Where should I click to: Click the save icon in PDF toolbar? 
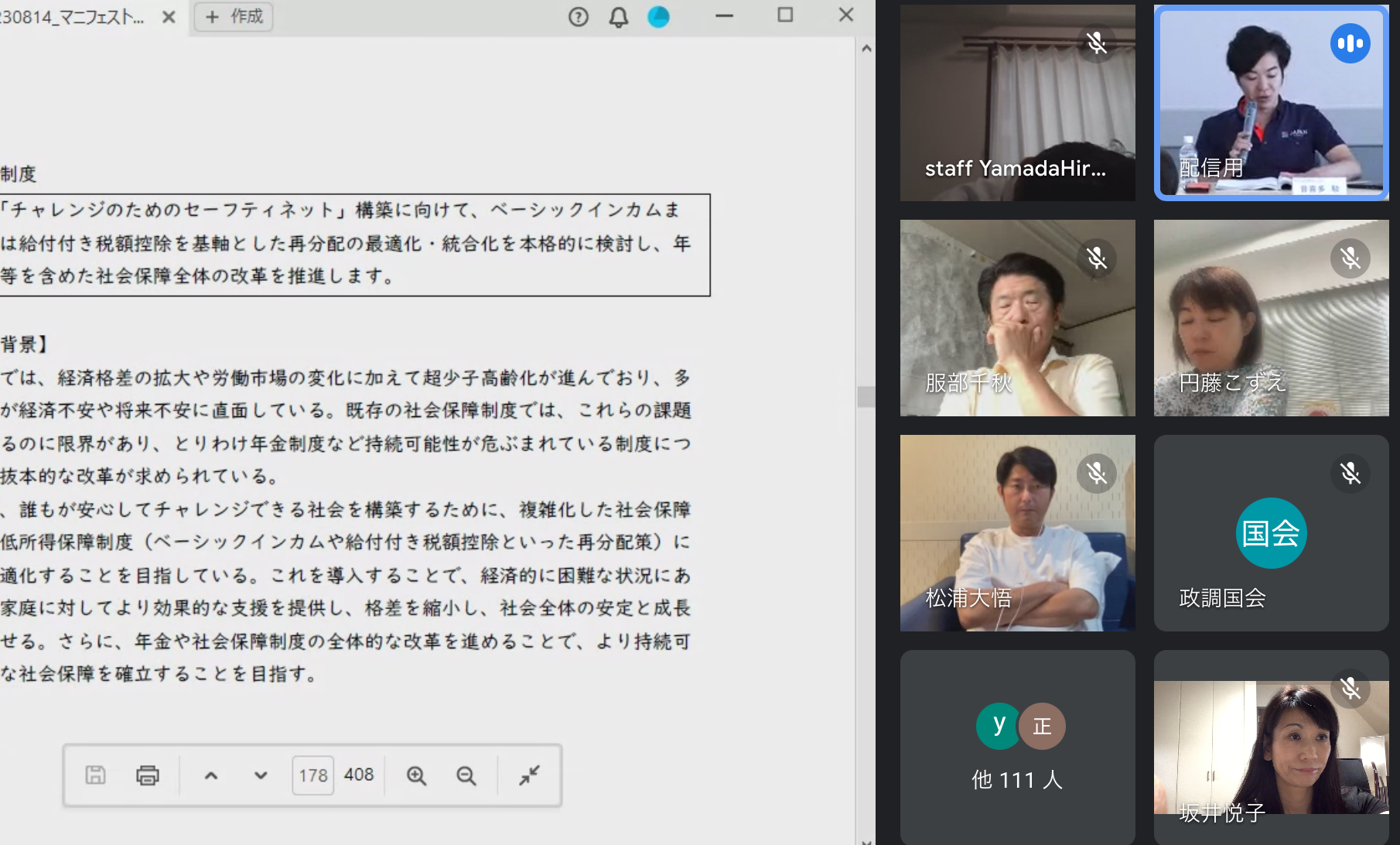pos(95,775)
